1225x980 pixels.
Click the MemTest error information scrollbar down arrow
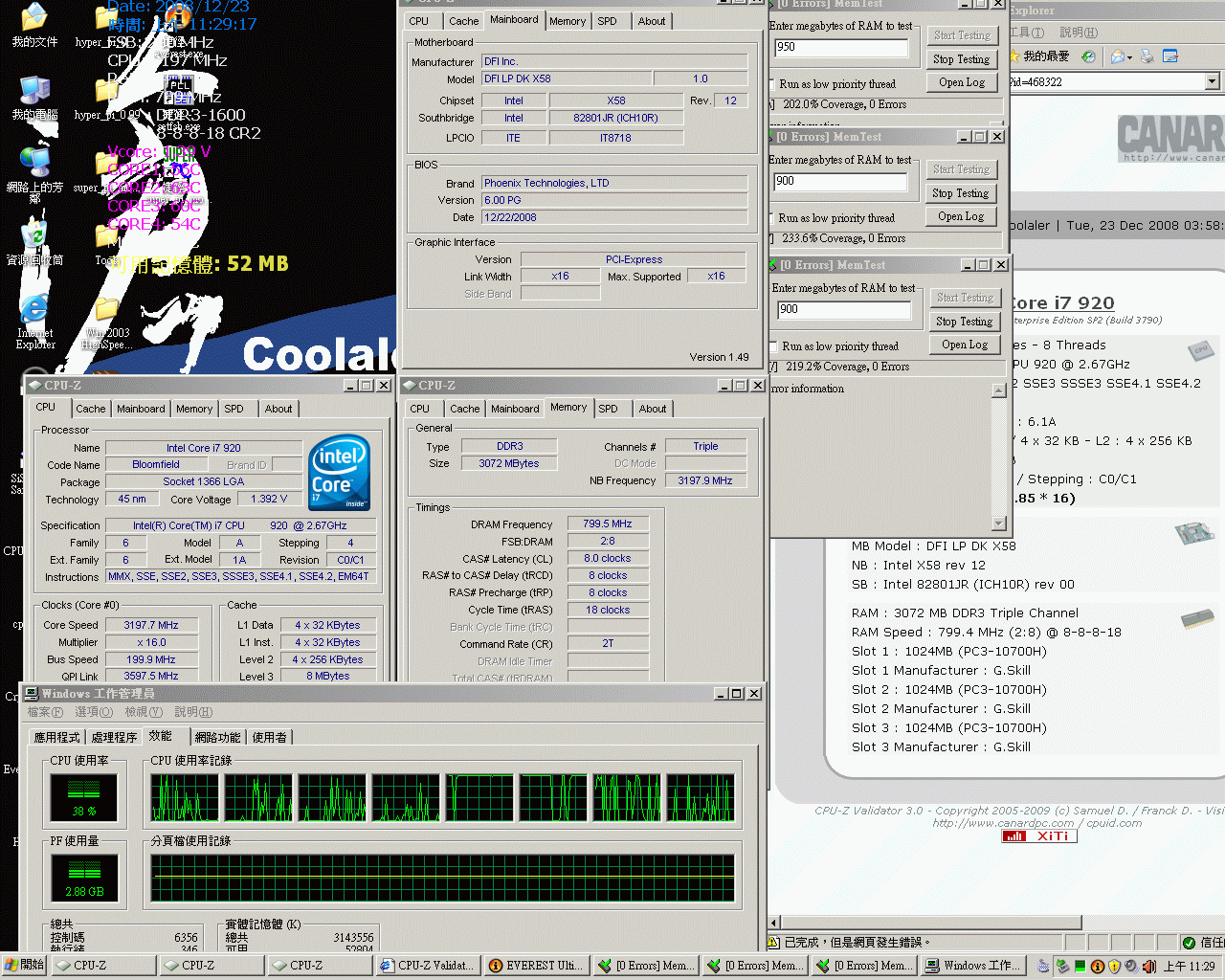[x=999, y=523]
